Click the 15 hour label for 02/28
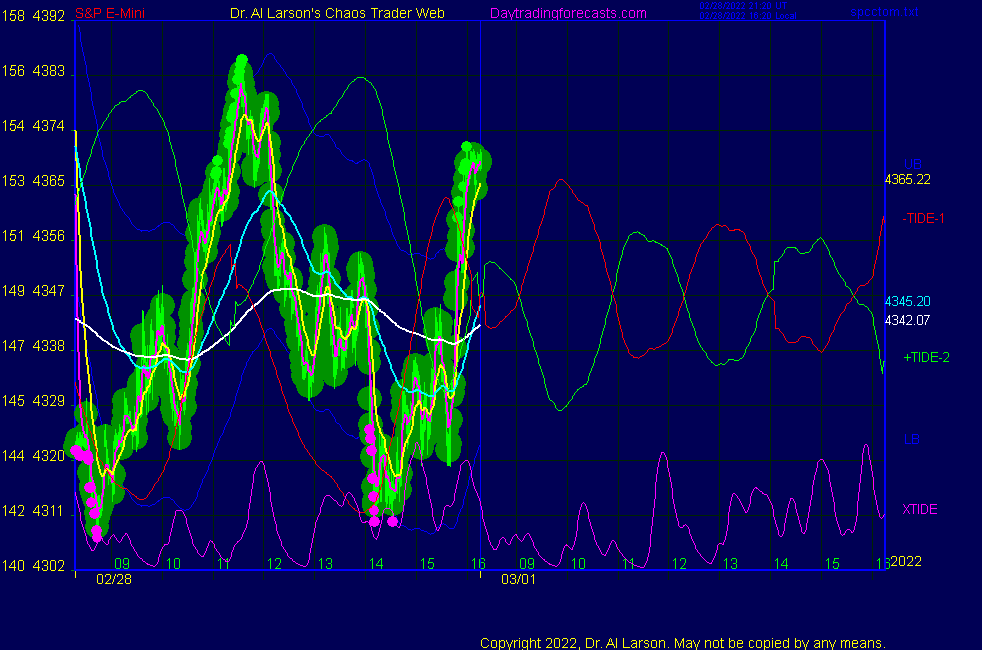This screenshot has width=982, height=650. coord(427,564)
